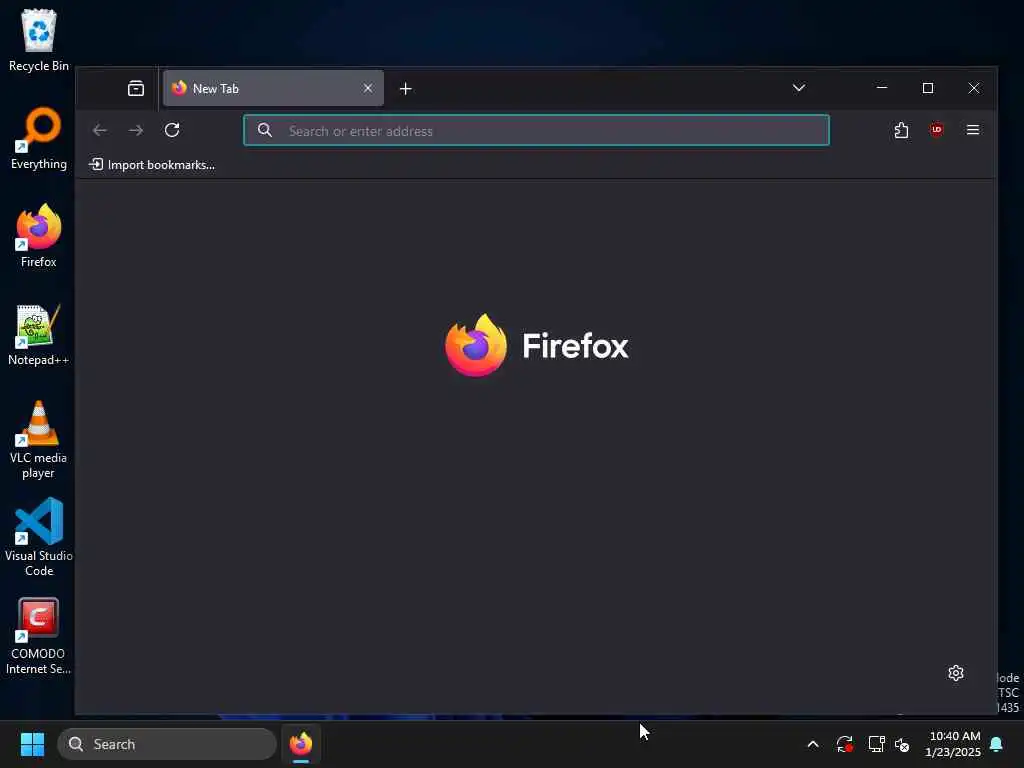Open the Firefox application menu
1024x768 pixels.
972,130
